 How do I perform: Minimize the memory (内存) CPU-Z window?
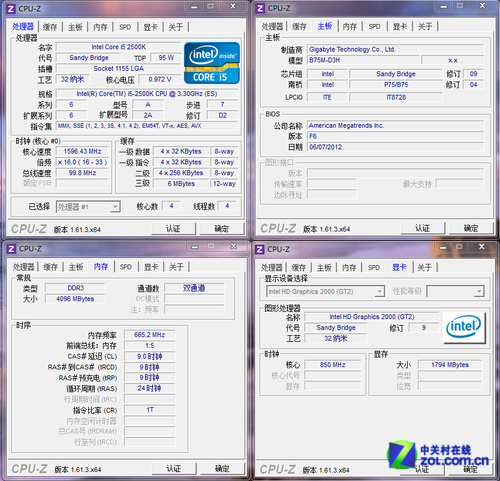click(195, 247)
